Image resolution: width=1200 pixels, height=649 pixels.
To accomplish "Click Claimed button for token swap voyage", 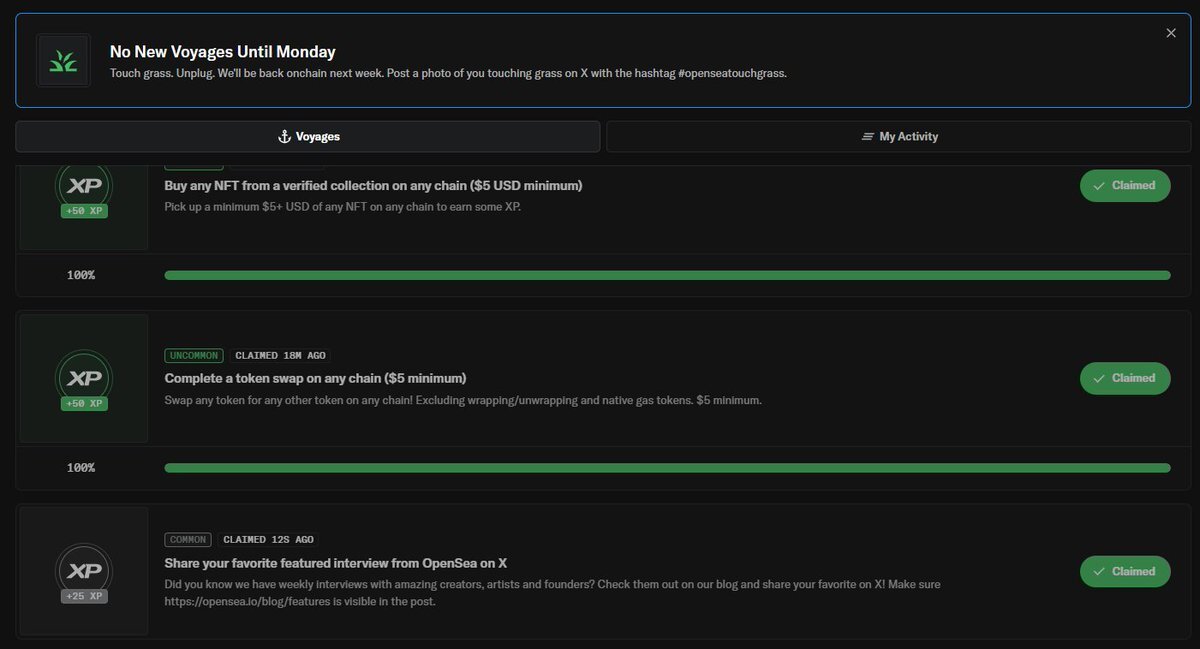I will pyautogui.click(x=1125, y=378).
